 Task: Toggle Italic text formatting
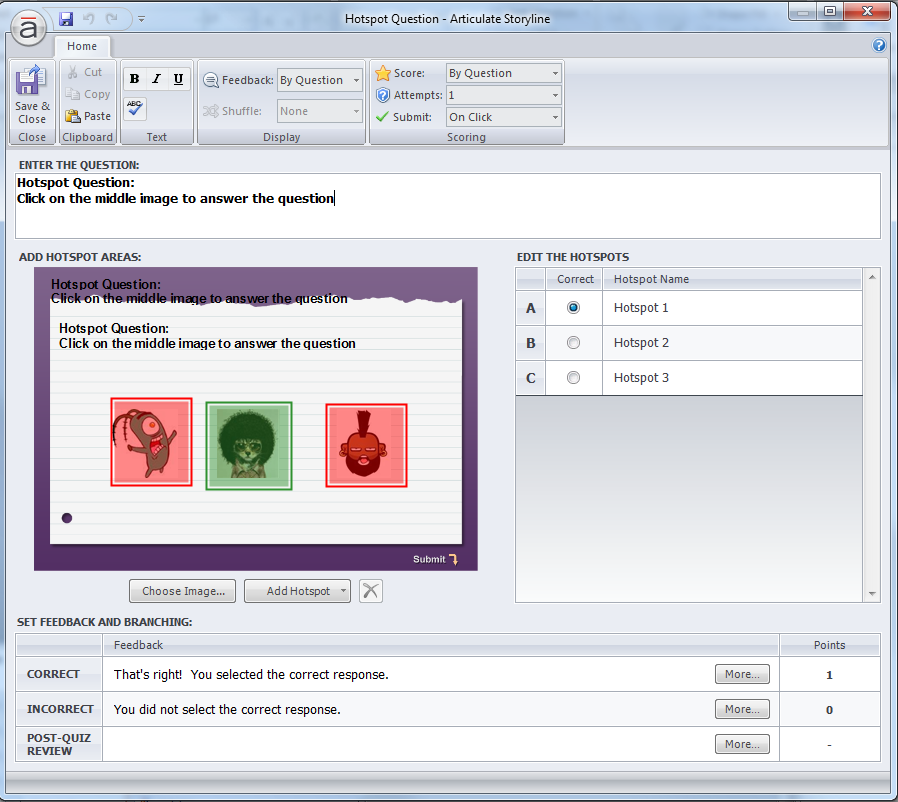pos(156,79)
